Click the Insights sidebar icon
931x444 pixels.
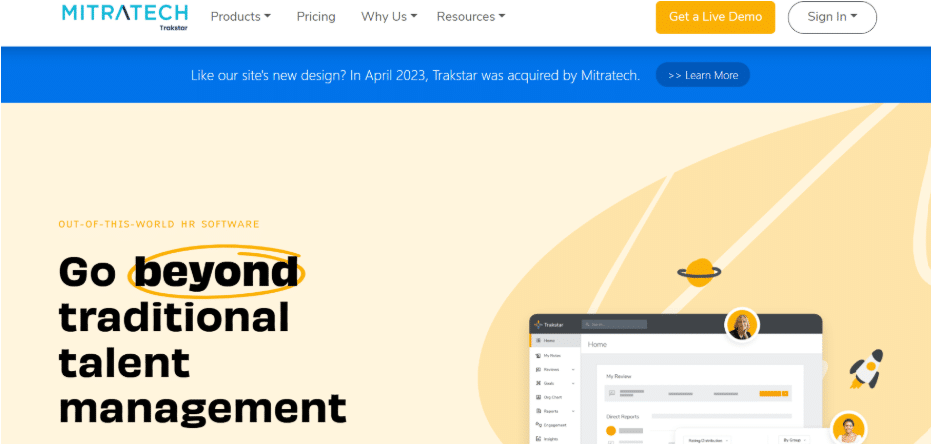pyautogui.click(x=538, y=439)
